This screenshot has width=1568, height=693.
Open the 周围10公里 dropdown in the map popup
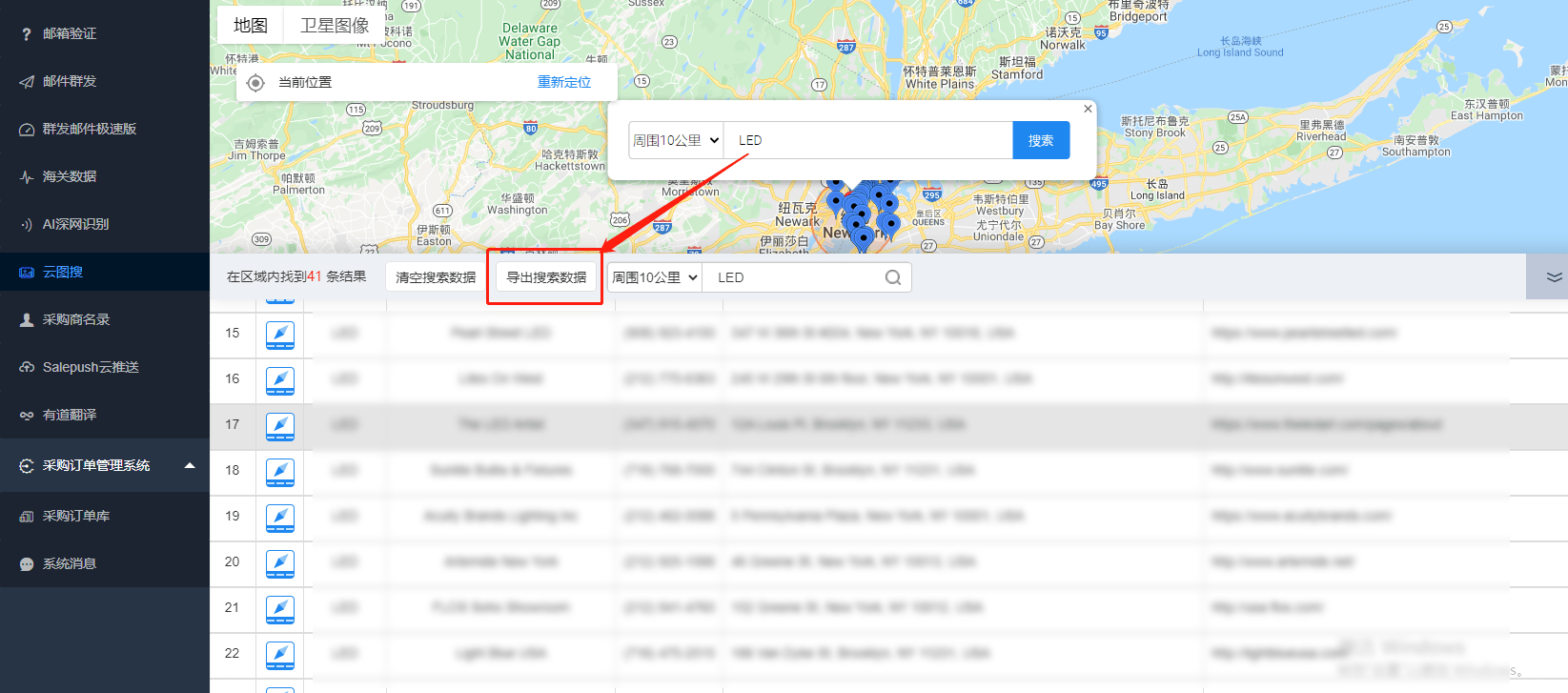tap(676, 140)
